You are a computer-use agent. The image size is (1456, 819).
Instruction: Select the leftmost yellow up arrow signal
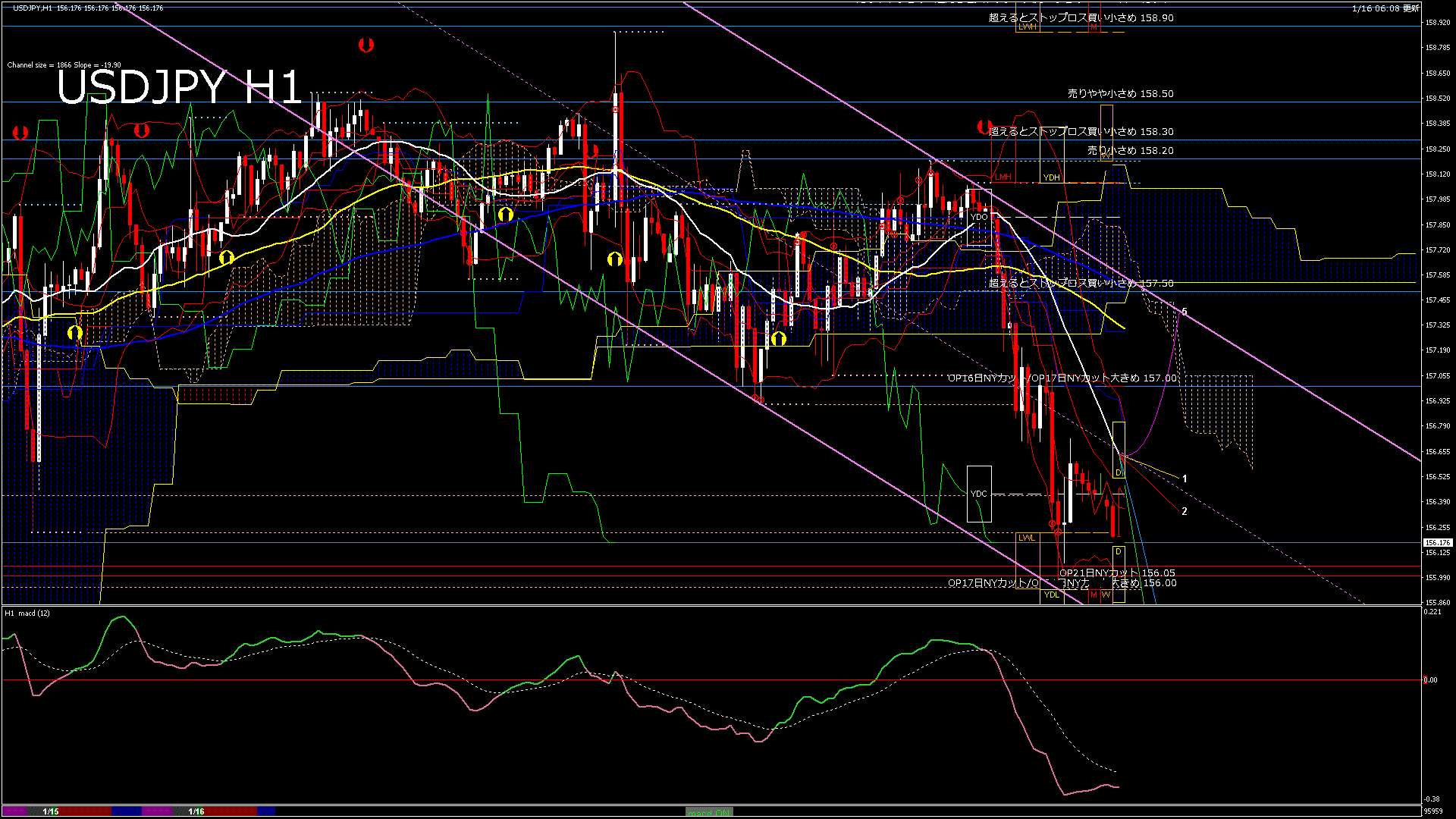pos(74,332)
